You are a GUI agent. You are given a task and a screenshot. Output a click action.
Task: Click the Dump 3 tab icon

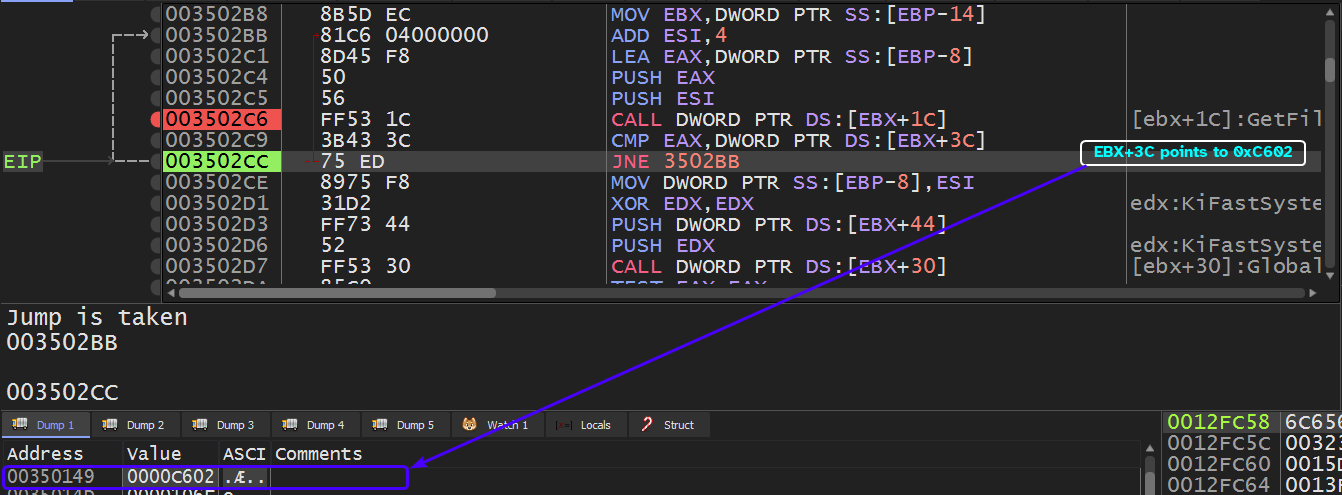click(x=200, y=425)
